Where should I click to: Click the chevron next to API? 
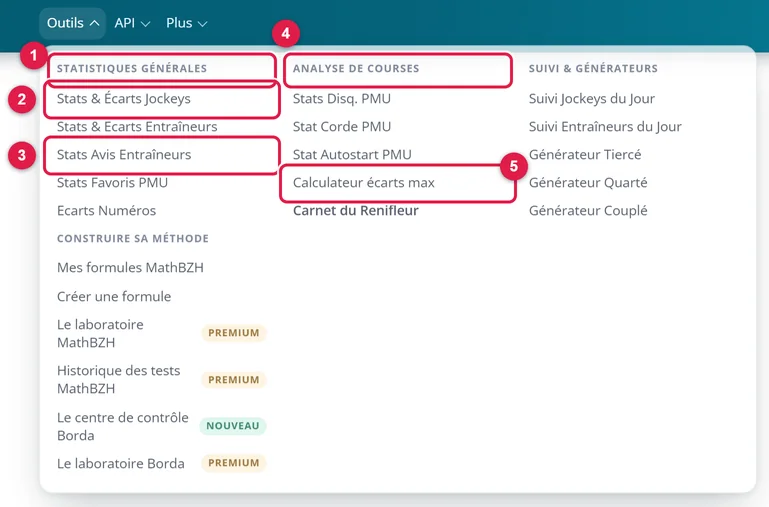tap(145, 24)
